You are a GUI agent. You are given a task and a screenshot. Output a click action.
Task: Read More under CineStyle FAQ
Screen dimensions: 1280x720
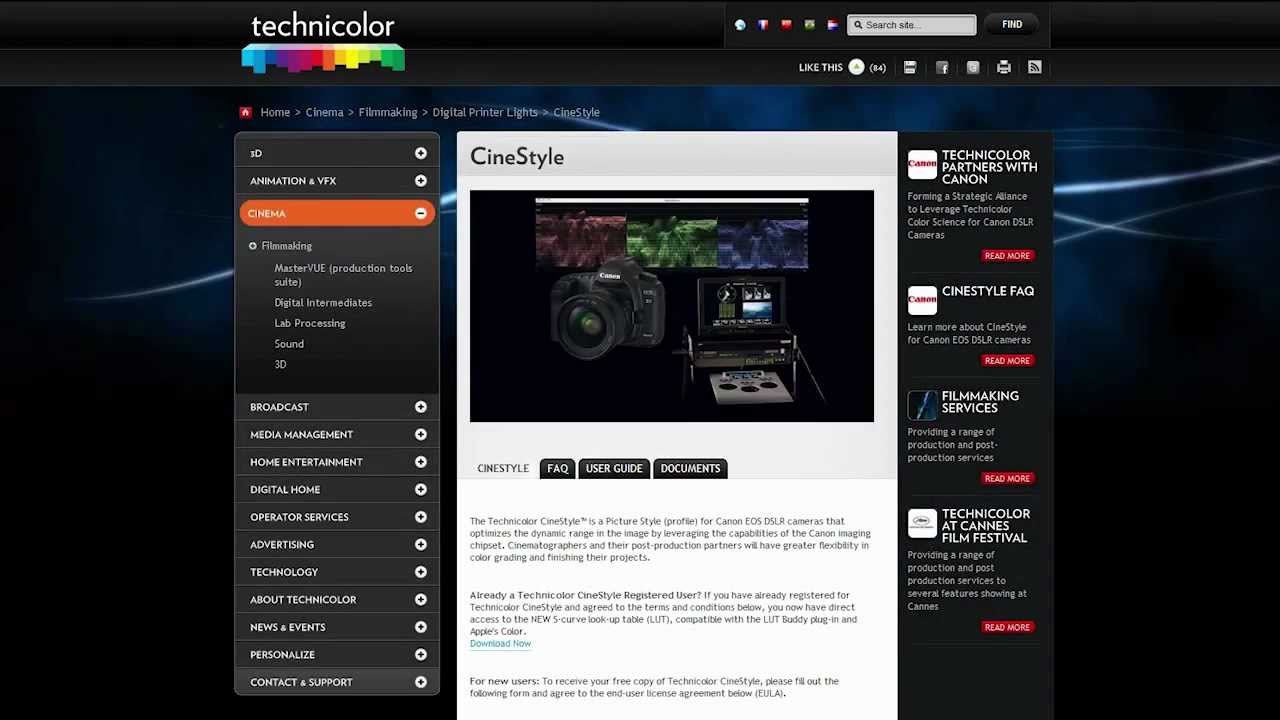click(x=1007, y=361)
